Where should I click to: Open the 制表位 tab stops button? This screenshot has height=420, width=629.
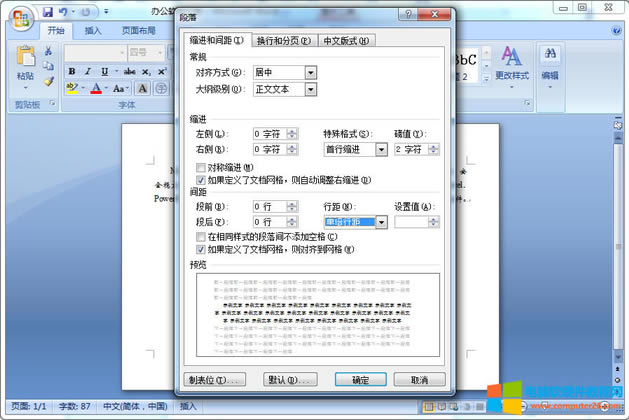(216, 380)
